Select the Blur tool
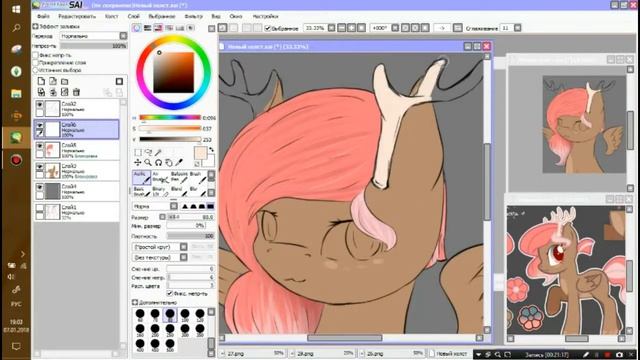The height and width of the screenshot is (360, 640). [x=198, y=191]
